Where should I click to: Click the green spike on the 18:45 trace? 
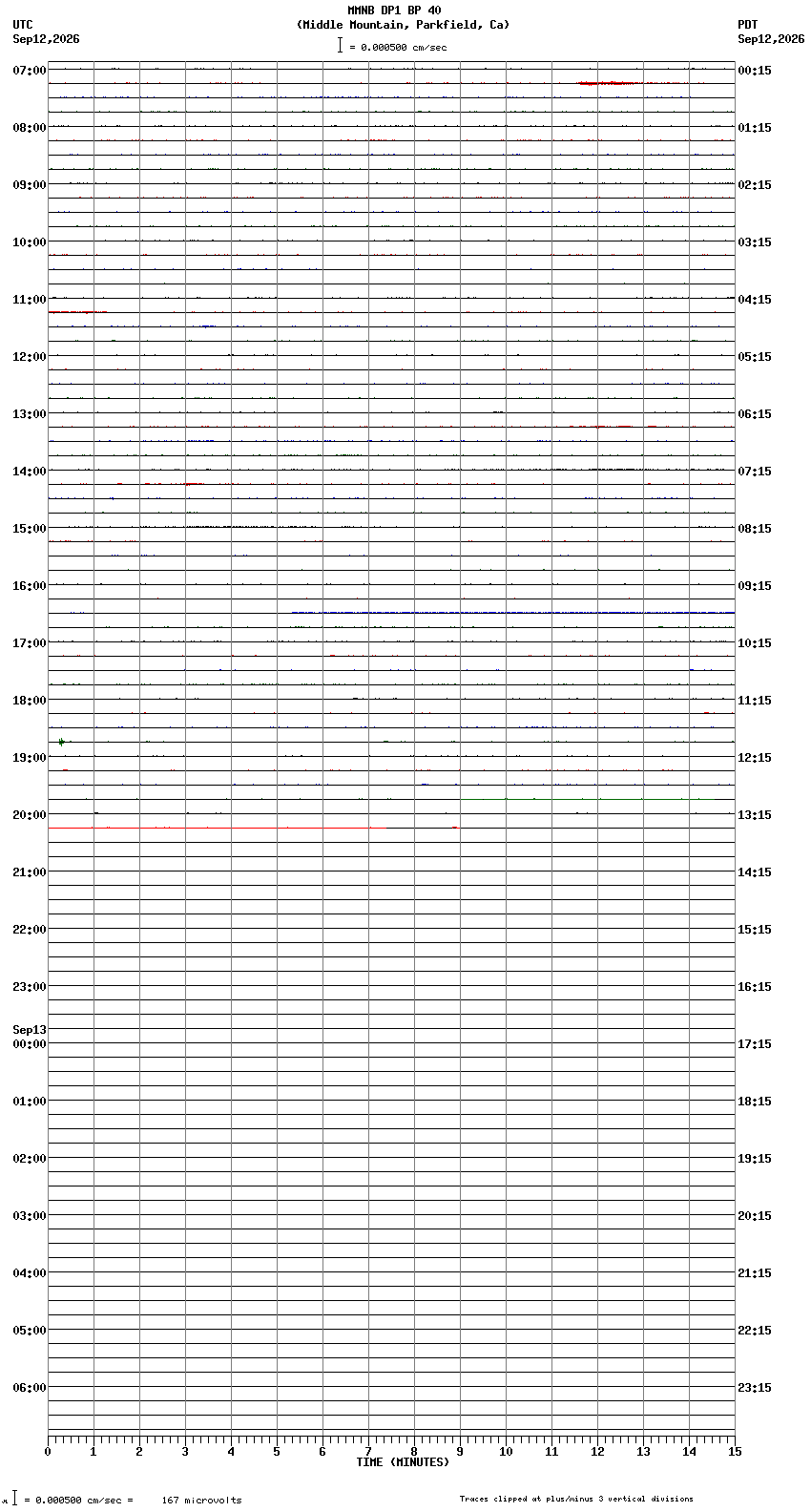(61, 742)
